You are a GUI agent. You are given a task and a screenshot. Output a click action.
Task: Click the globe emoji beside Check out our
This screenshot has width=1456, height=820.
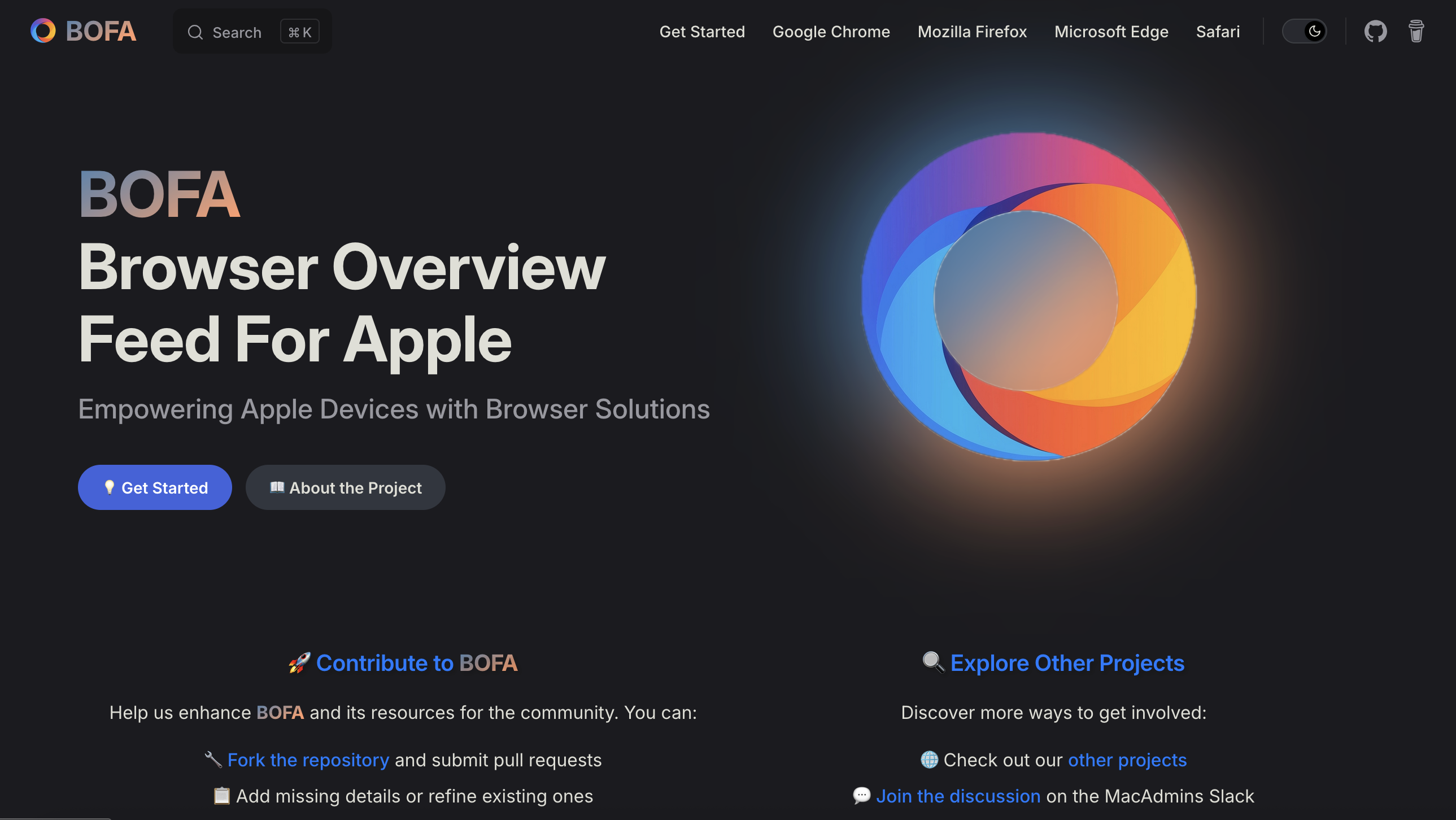coord(929,760)
